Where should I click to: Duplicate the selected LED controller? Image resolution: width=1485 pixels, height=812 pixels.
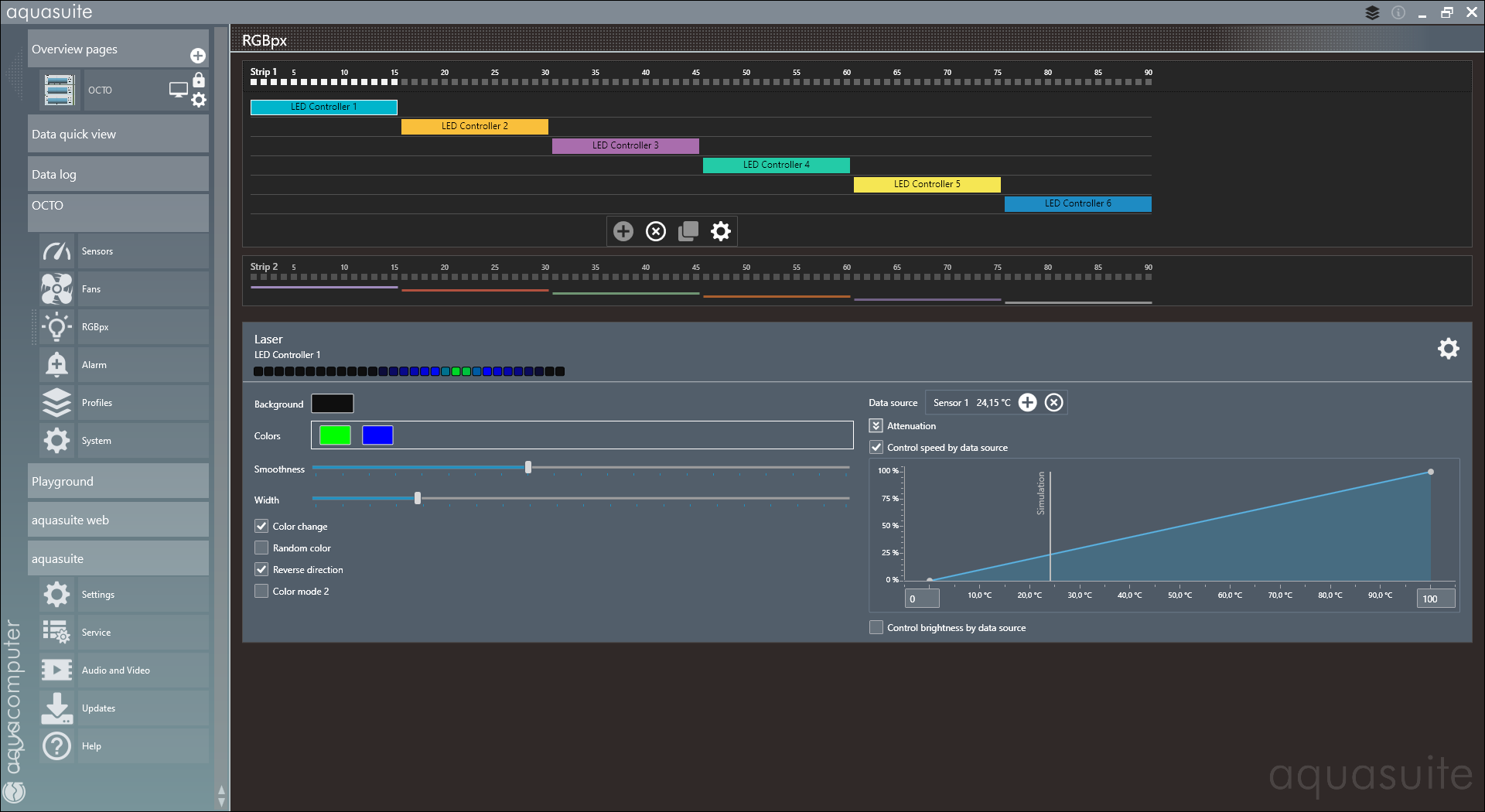pos(688,231)
